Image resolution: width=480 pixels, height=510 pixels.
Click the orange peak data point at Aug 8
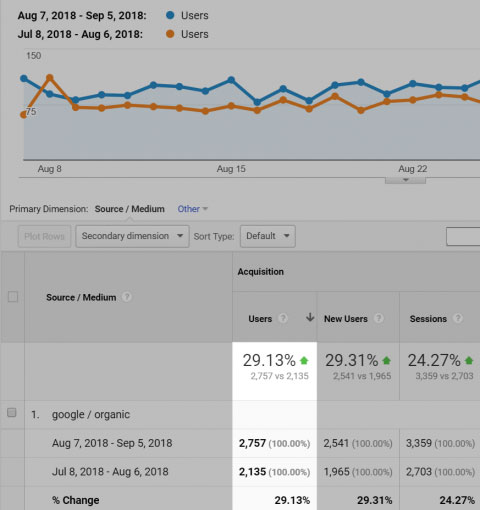50,78
